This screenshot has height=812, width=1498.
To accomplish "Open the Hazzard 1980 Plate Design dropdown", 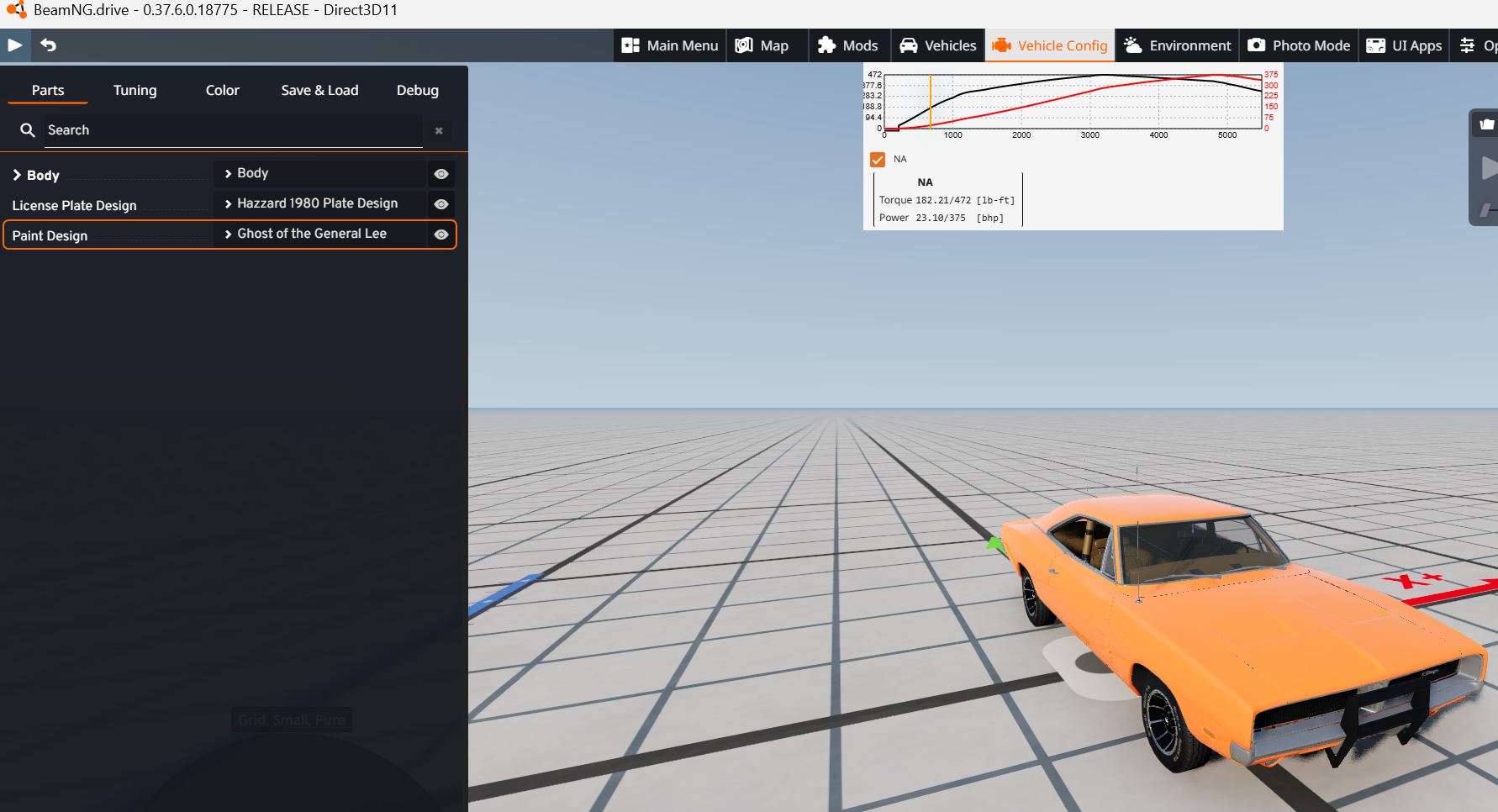I will coord(320,203).
